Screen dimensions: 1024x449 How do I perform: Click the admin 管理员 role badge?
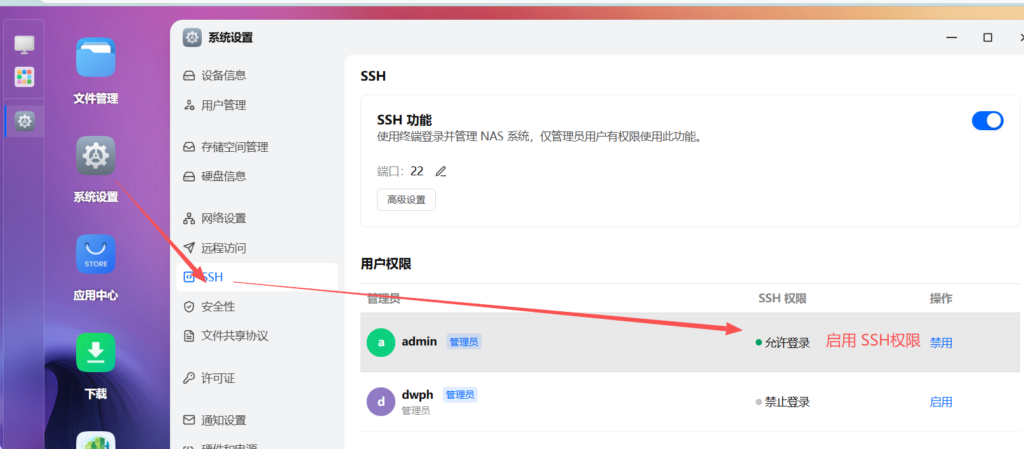464,341
